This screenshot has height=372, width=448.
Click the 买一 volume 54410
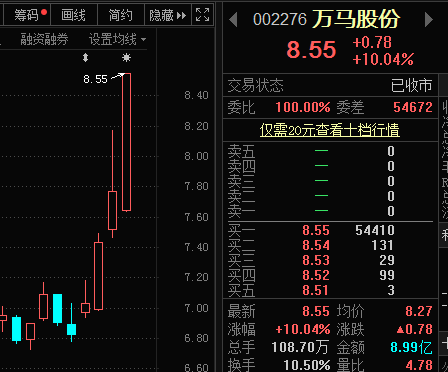375,230
